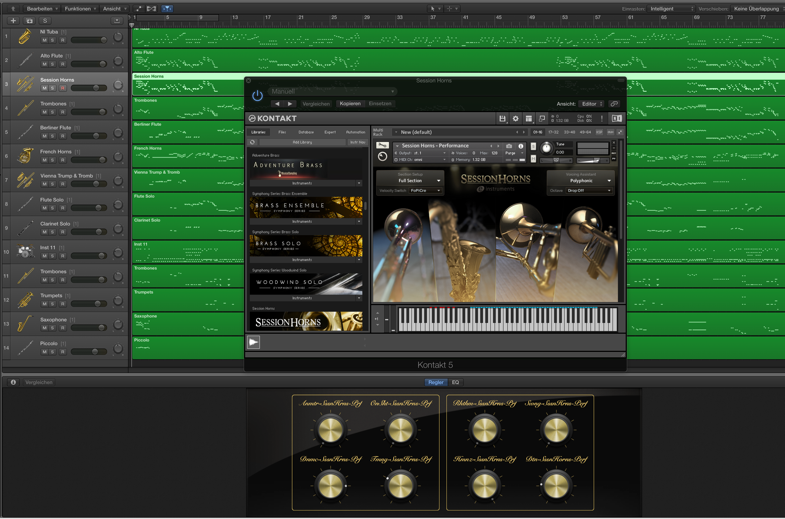Switch to the Kontakt Files tab
785x519 pixels.
pos(282,132)
